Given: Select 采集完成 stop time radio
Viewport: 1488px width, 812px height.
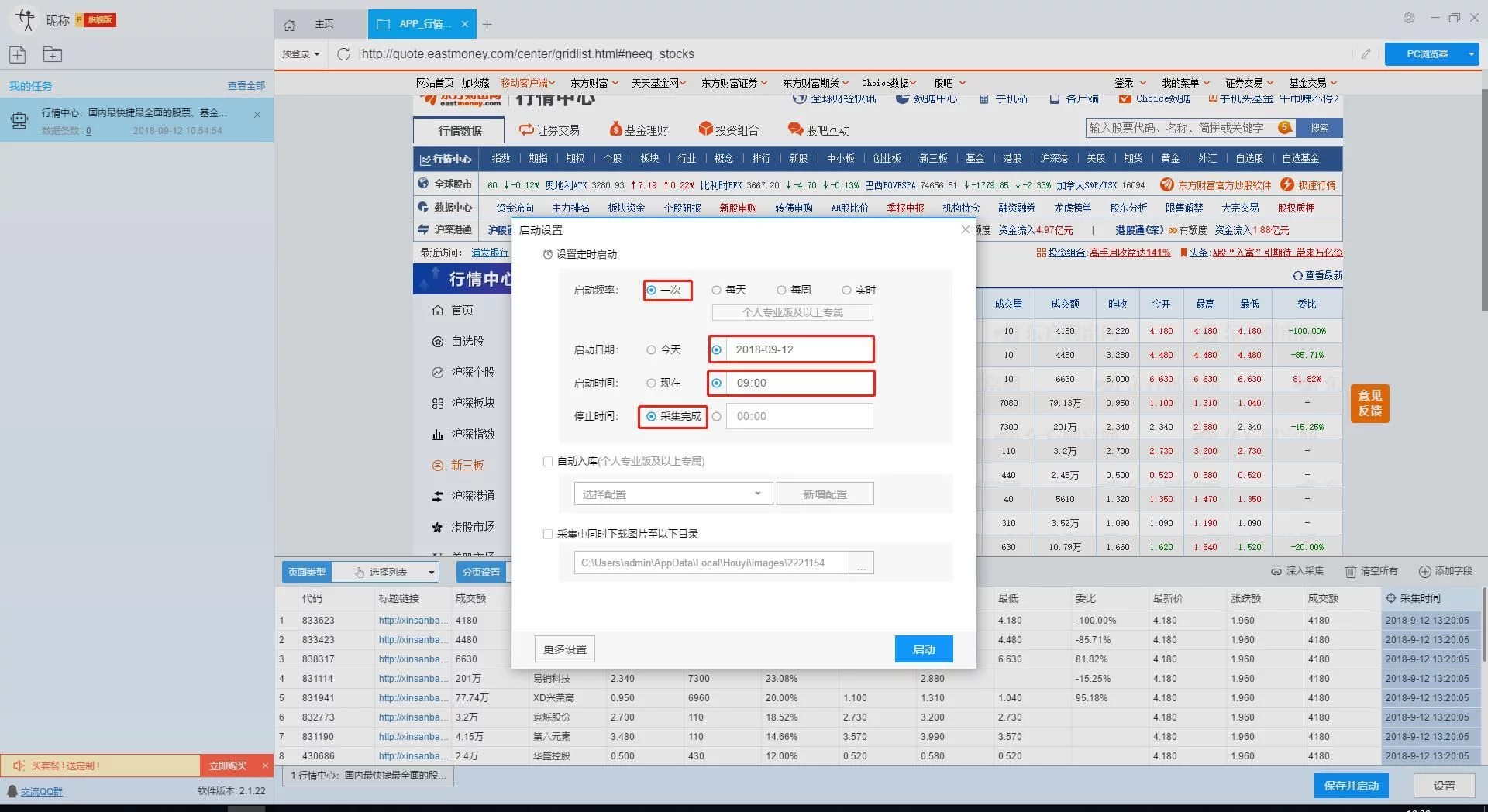Looking at the screenshot, I should click(x=651, y=416).
